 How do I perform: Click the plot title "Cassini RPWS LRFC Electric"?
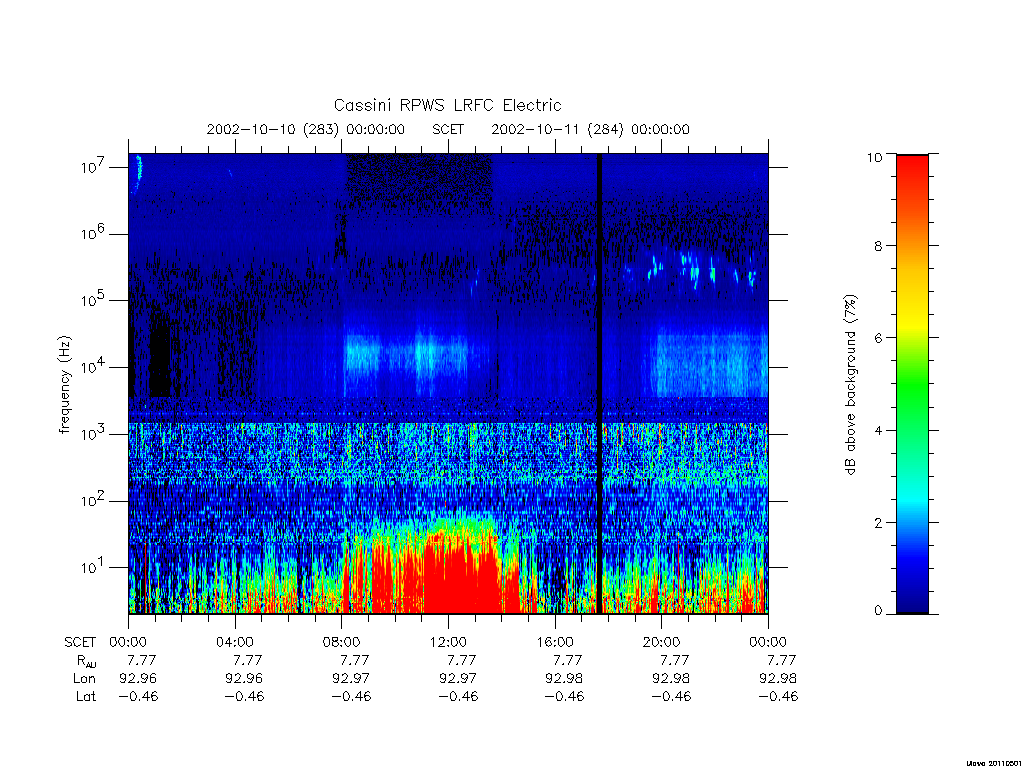click(x=447, y=105)
